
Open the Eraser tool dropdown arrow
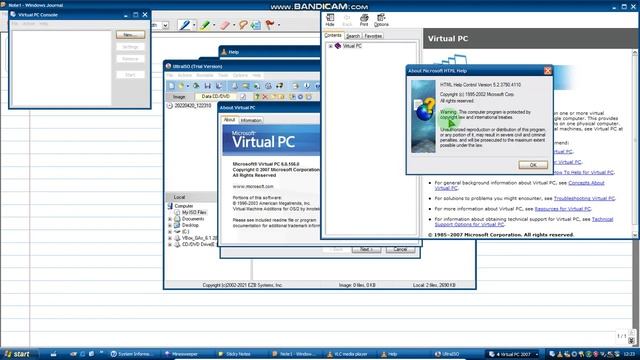234,25
